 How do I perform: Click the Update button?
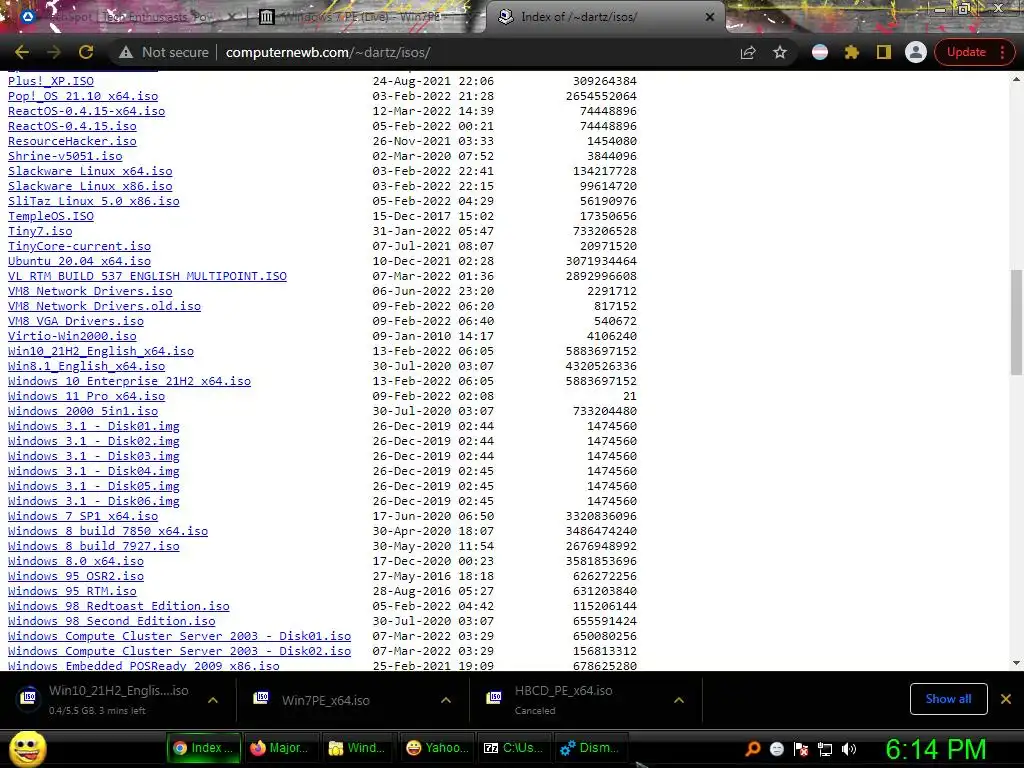click(966, 52)
